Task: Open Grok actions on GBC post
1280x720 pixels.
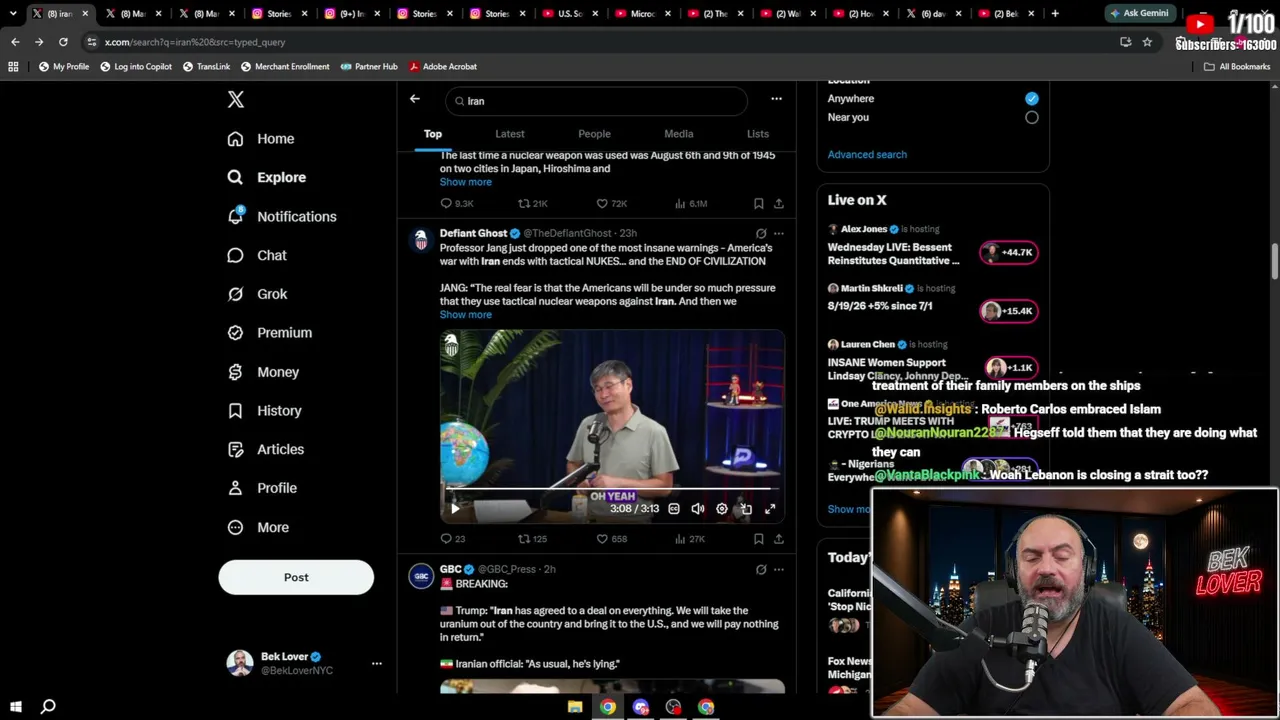Action: pyautogui.click(x=761, y=570)
